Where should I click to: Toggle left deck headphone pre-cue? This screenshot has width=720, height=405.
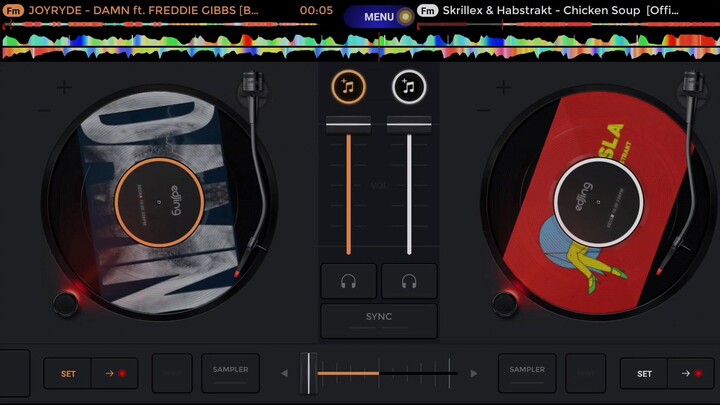[x=349, y=281]
